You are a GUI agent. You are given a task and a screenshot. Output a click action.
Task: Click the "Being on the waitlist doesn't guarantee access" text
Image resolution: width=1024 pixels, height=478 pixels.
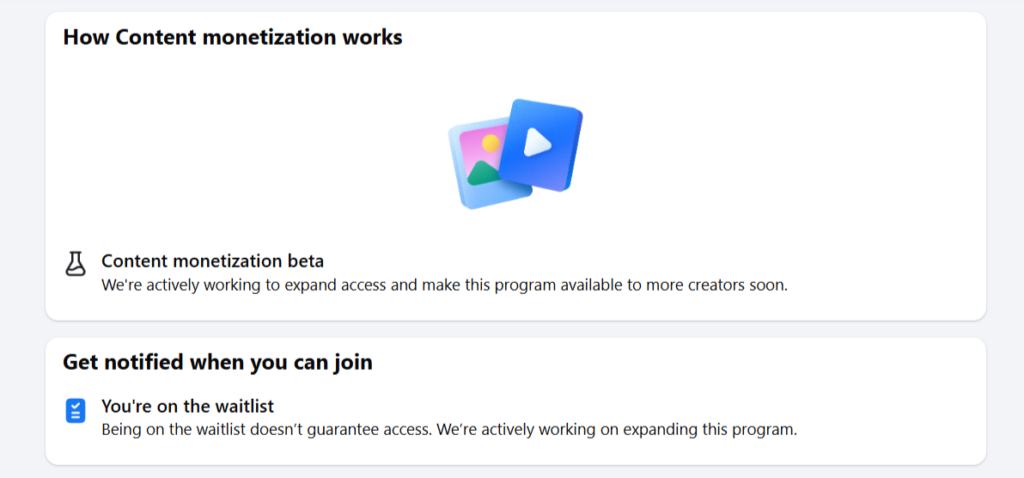tap(449, 430)
